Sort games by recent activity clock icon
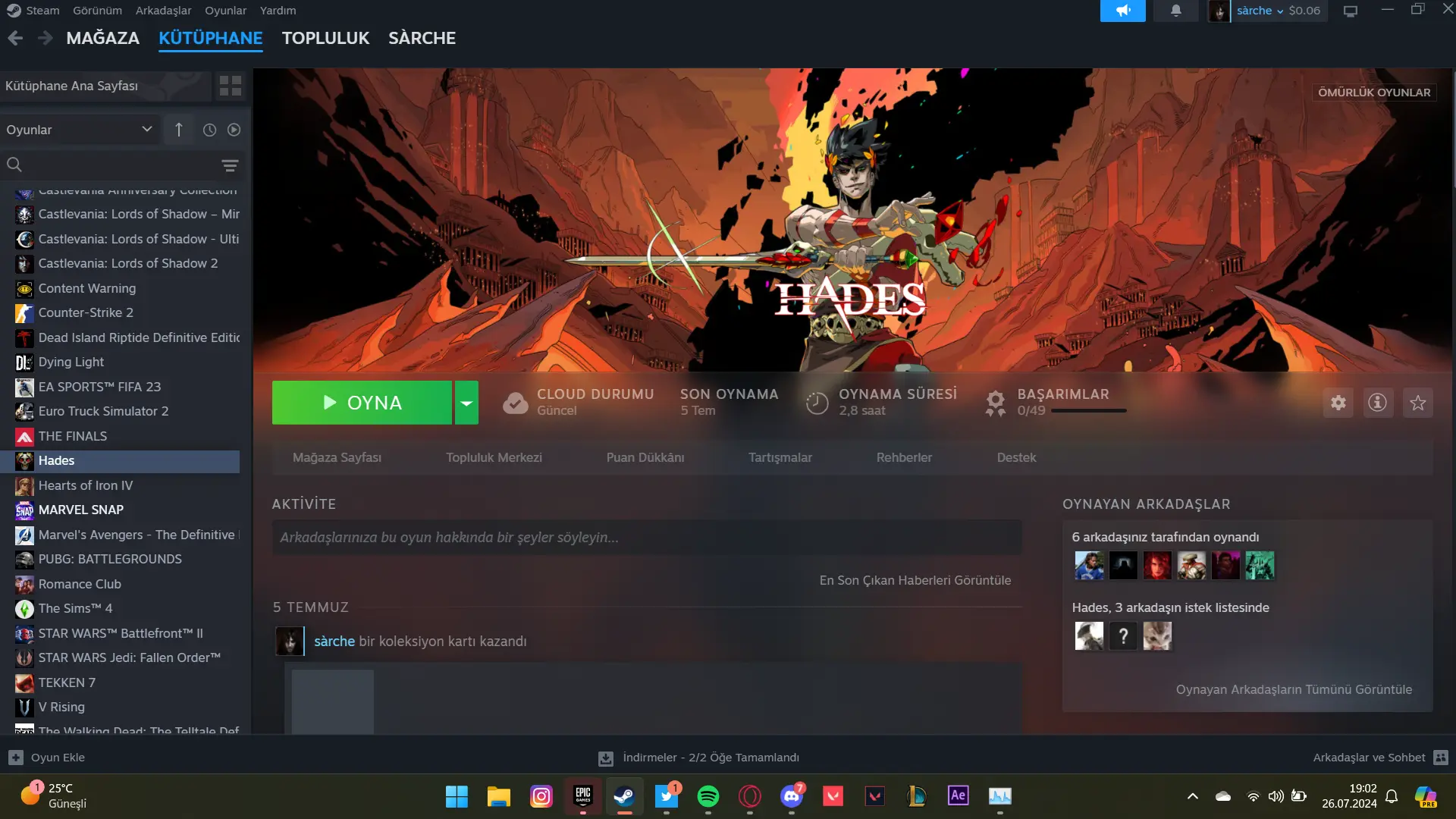 209,130
